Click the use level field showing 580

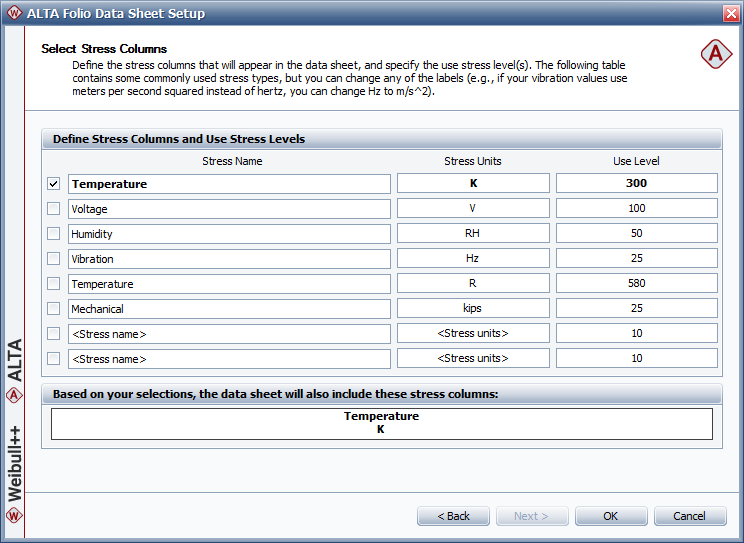(636, 284)
